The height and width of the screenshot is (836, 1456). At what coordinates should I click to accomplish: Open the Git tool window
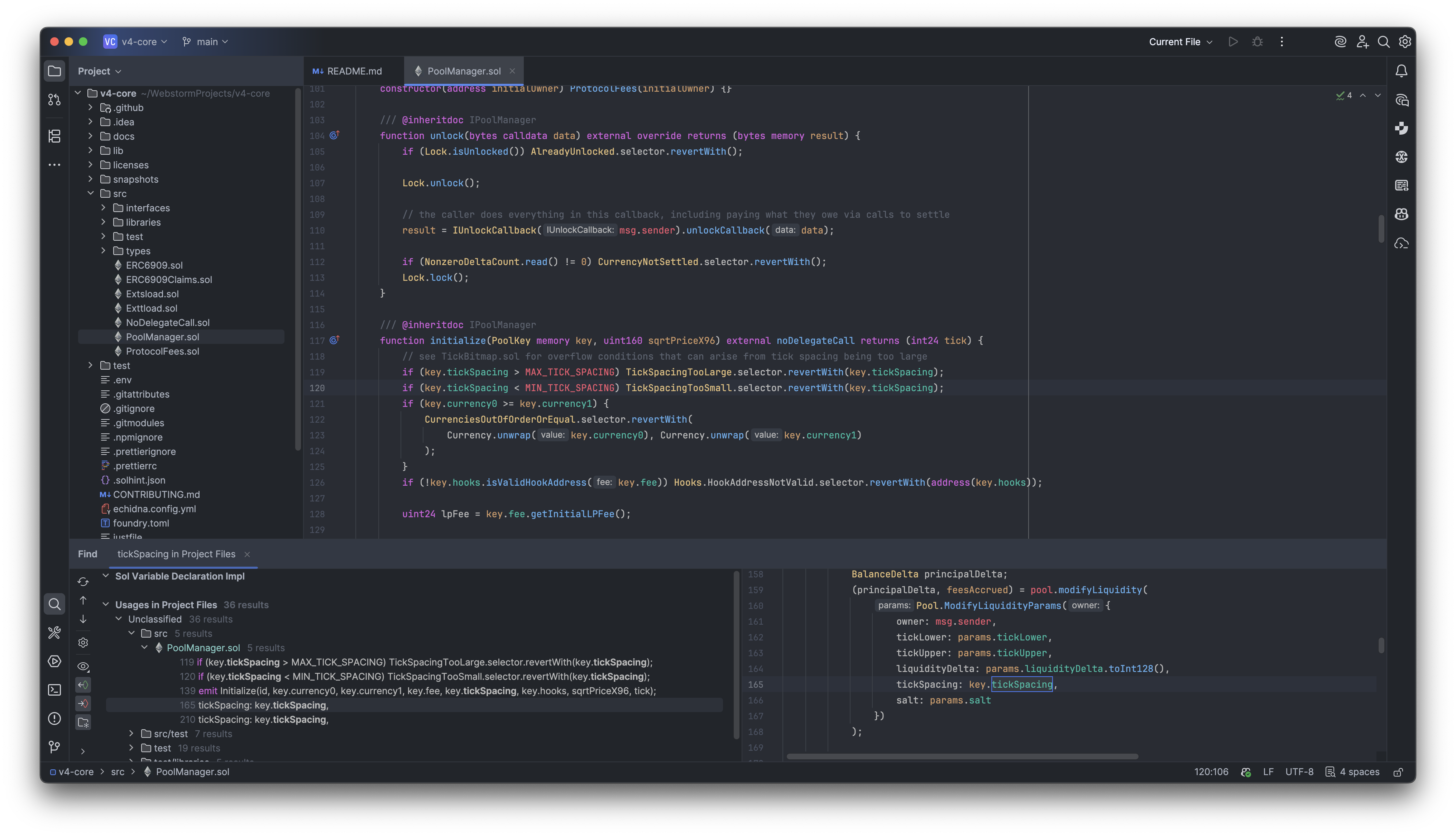click(x=54, y=746)
